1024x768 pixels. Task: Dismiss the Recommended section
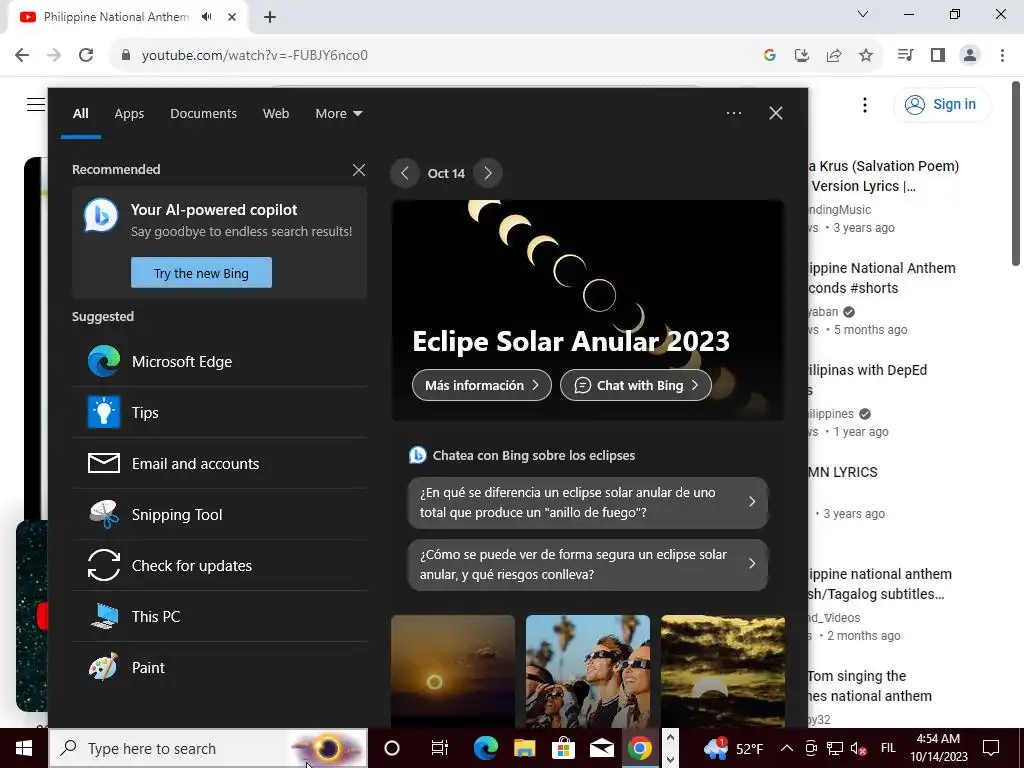click(x=359, y=170)
